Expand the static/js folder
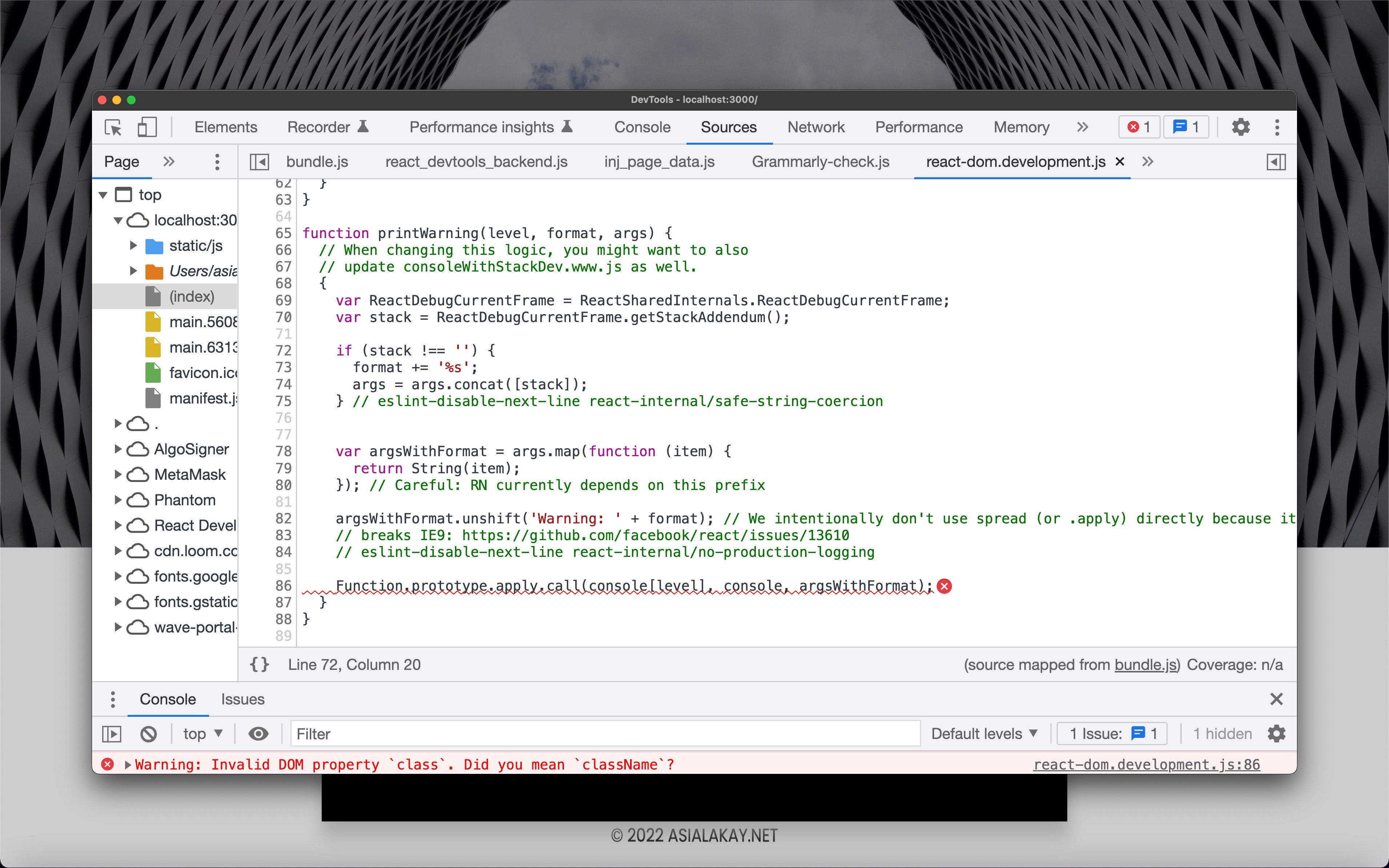1389x868 pixels. [134, 246]
